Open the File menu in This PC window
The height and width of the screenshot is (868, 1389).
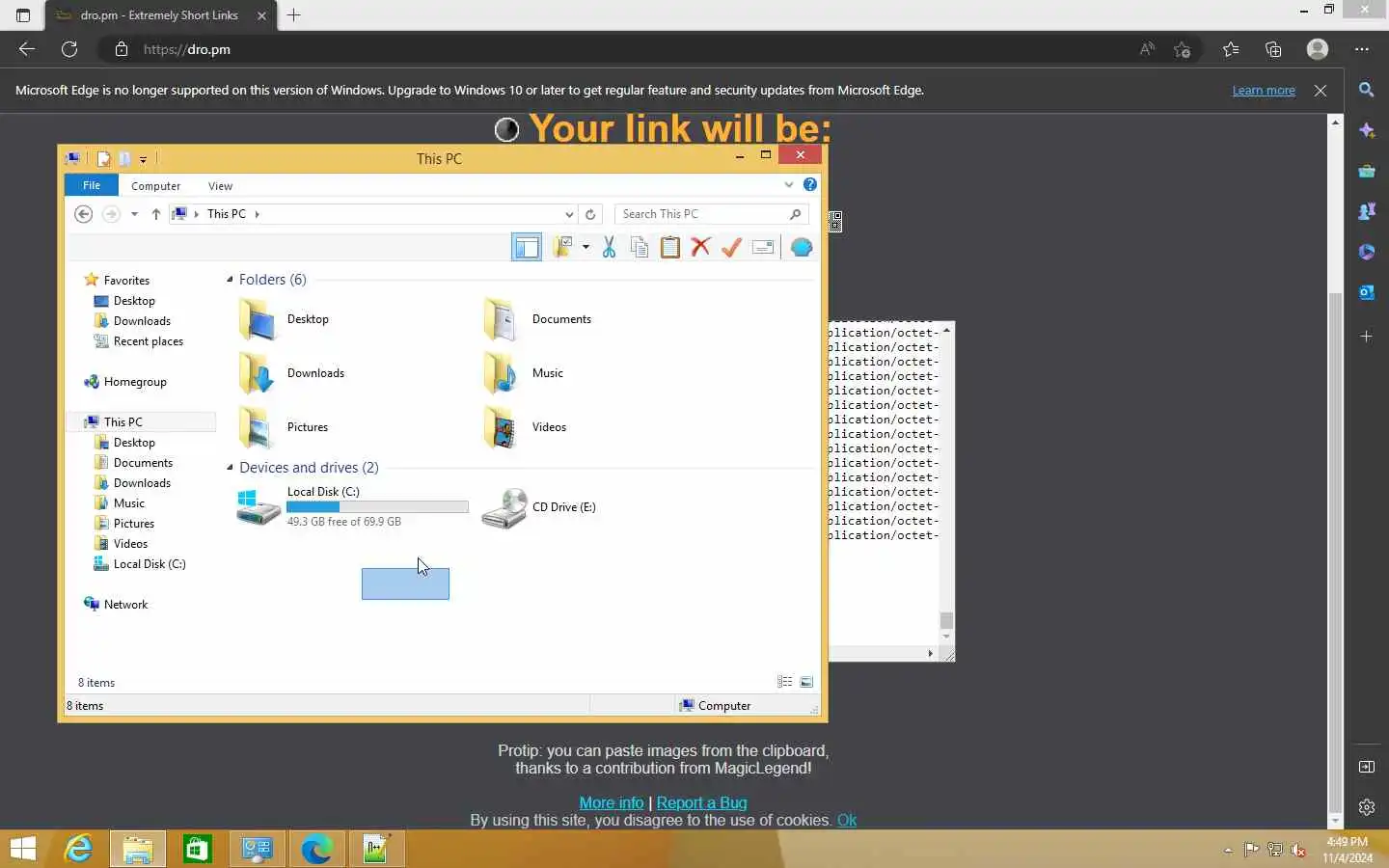point(92,185)
